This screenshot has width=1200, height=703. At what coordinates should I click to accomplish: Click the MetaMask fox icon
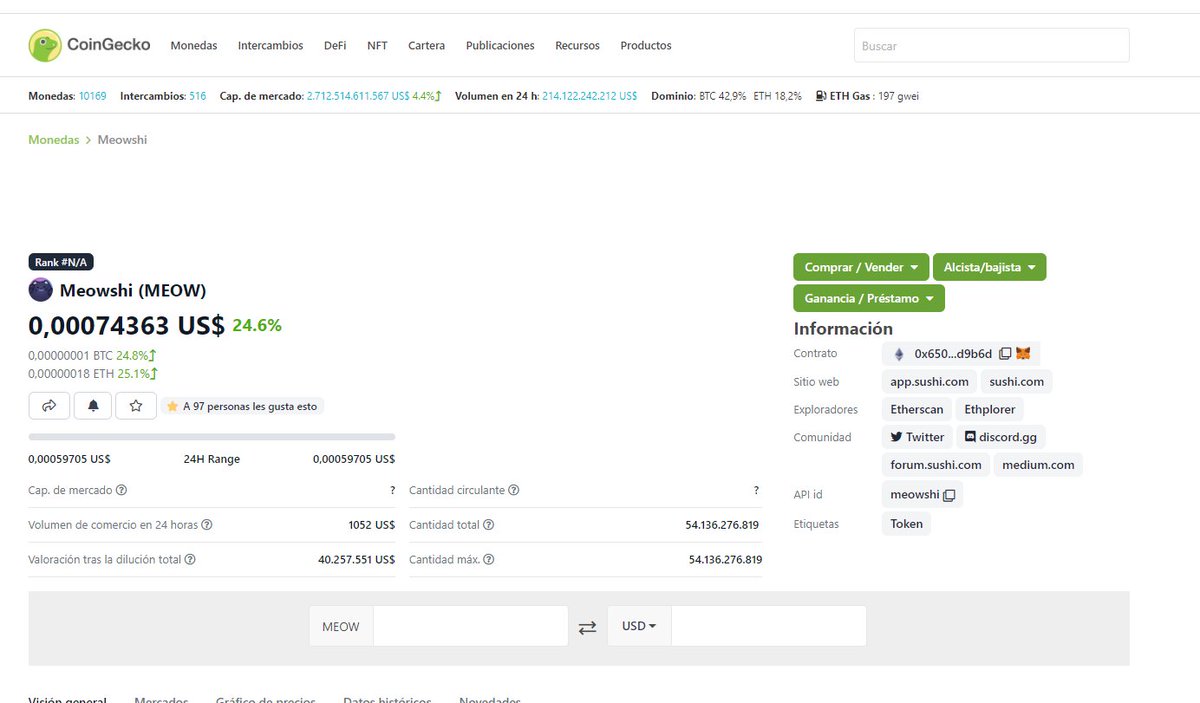[1024, 354]
